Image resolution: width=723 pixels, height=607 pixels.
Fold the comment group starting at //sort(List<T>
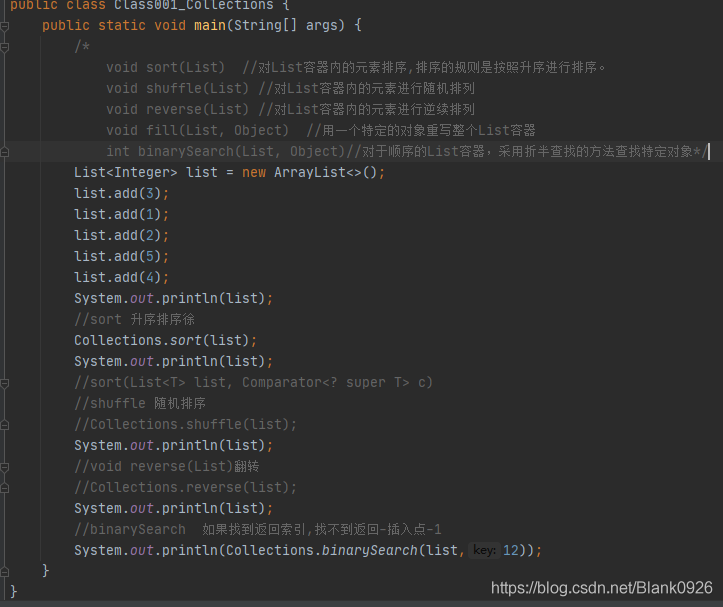(x=5, y=383)
